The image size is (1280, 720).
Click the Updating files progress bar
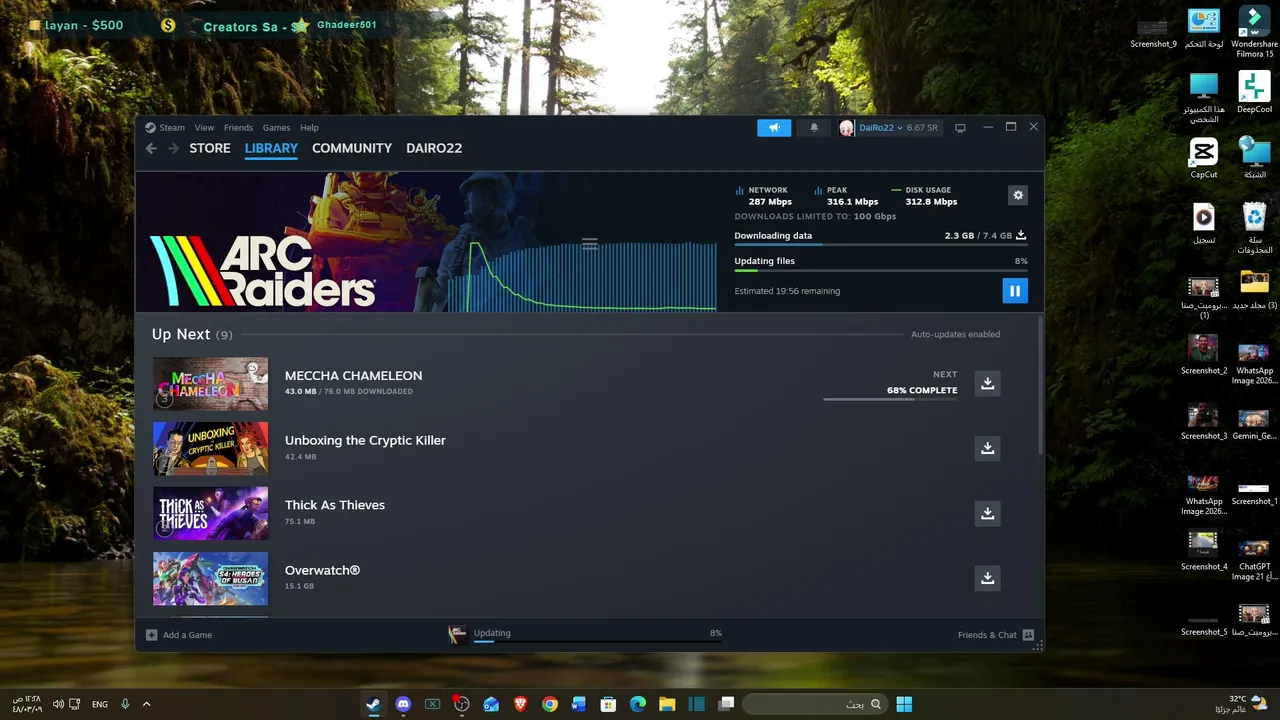click(880, 270)
